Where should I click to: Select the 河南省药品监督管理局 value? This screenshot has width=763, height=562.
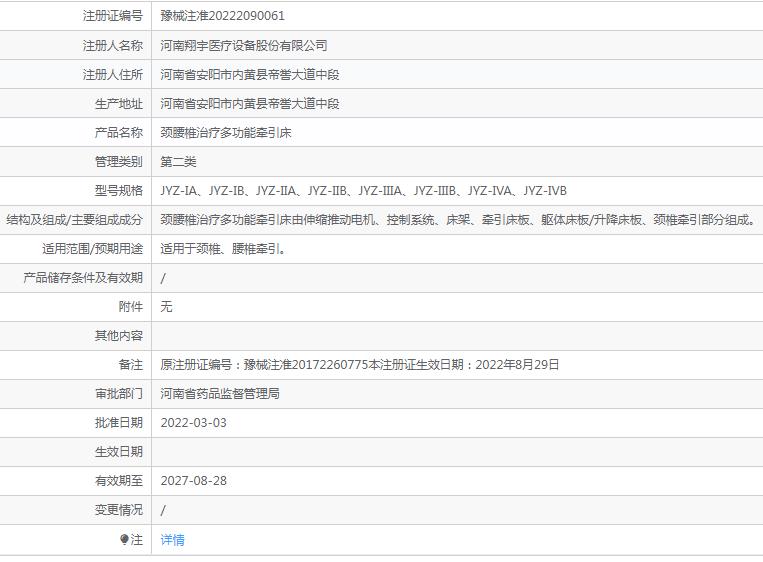220,394
